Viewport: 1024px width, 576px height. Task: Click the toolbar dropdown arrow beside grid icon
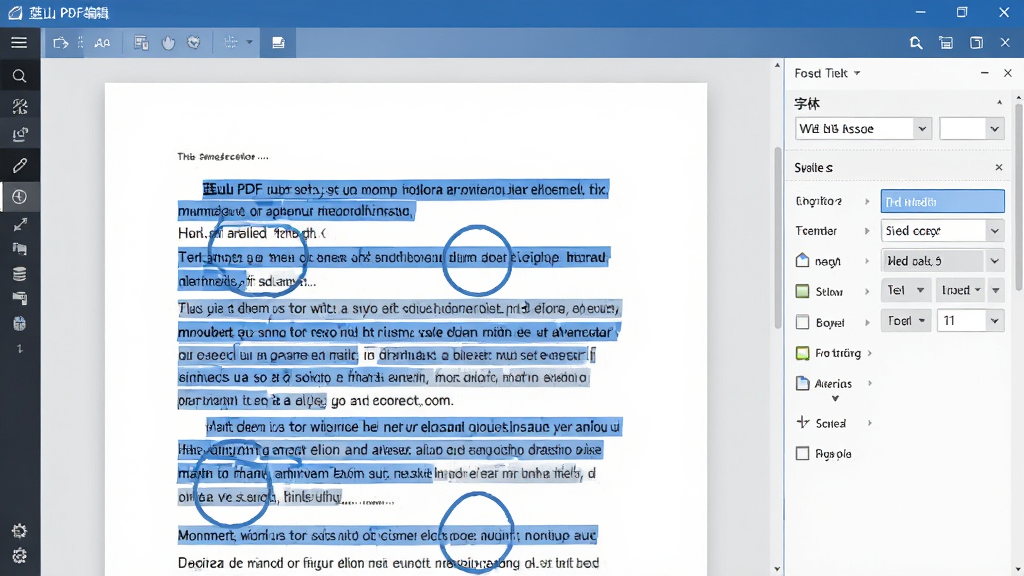point(249,42)
